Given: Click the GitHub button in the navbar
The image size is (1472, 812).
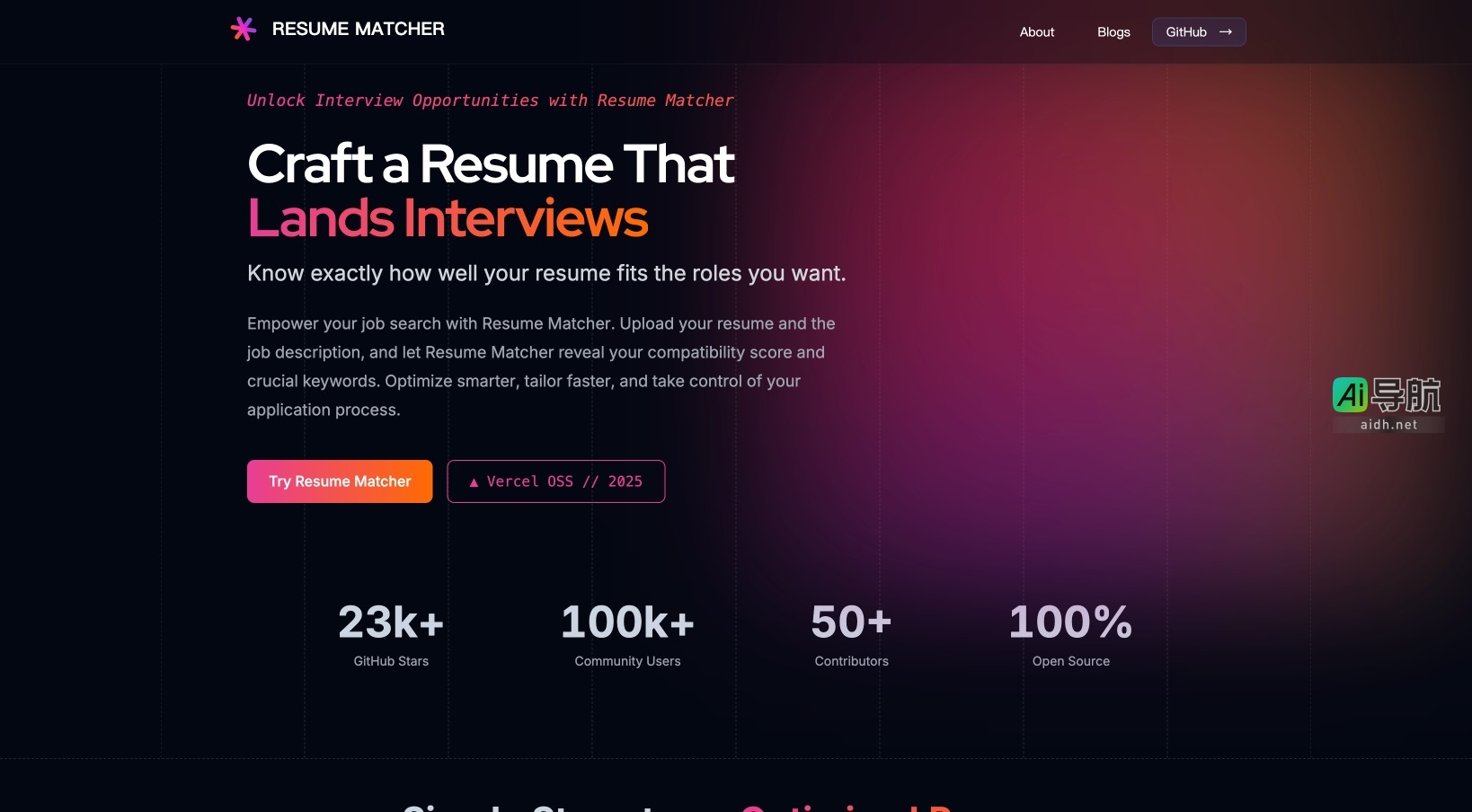Looking at the screenshot, I should click(x=1198, y=31).
